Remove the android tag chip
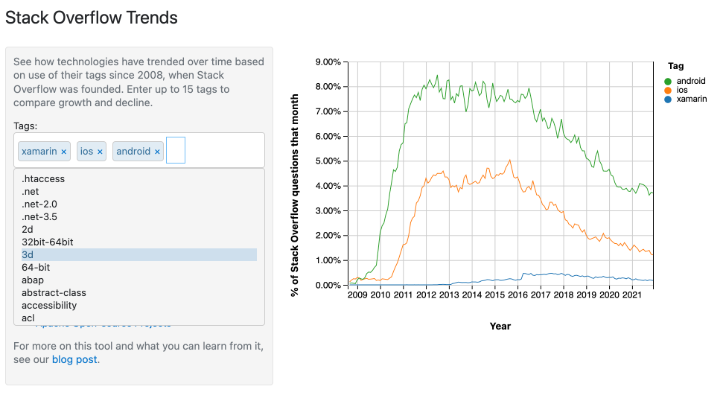 point(157,152)
